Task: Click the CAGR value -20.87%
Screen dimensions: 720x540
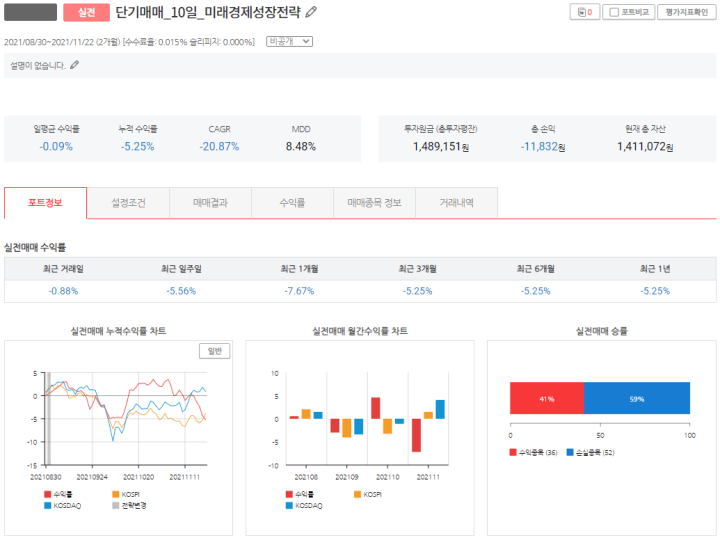Action: pyautogui.click(x=219, y=146)
